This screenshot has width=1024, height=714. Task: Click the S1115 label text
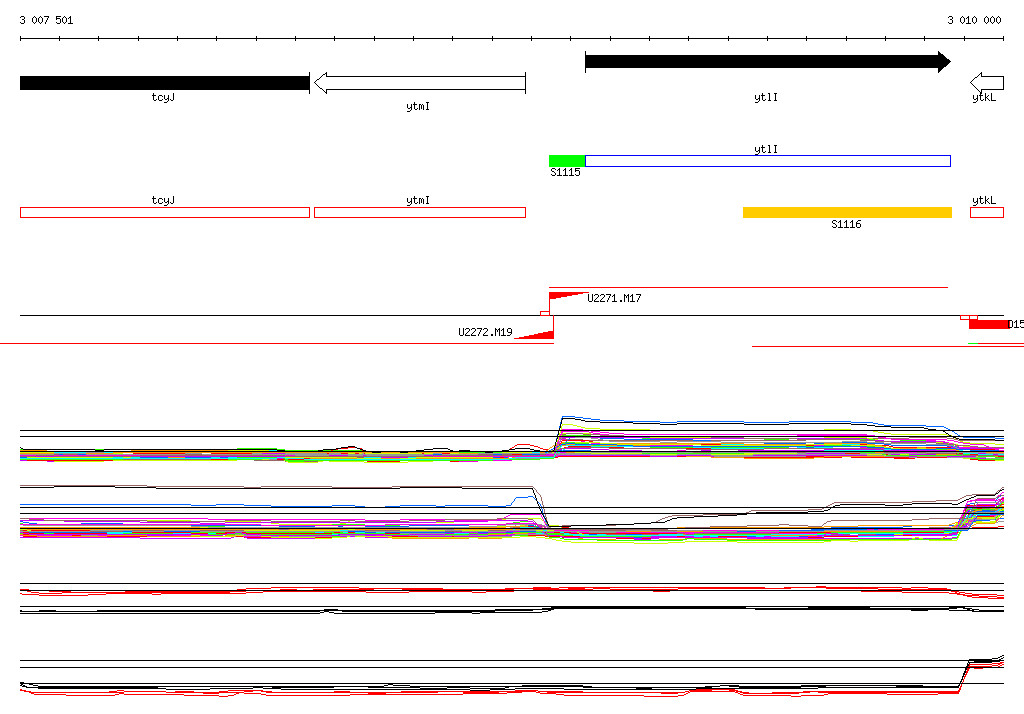566,172
